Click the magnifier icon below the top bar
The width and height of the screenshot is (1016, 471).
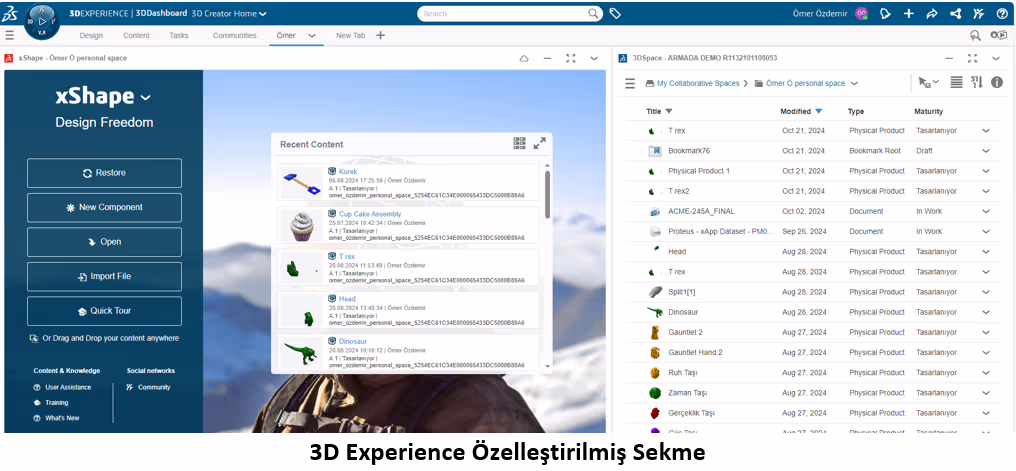pos(975,36)
